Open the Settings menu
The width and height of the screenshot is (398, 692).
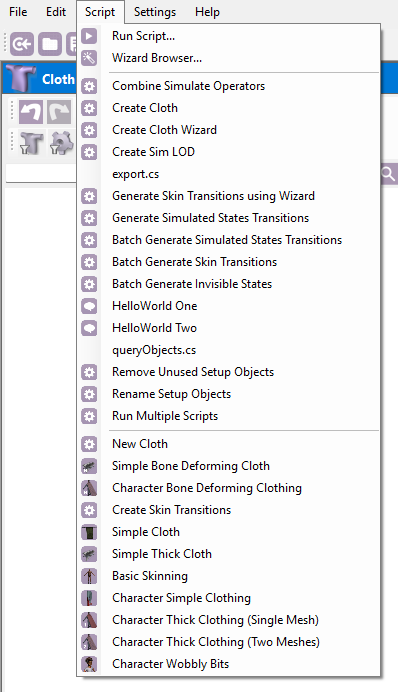(155, 12)
